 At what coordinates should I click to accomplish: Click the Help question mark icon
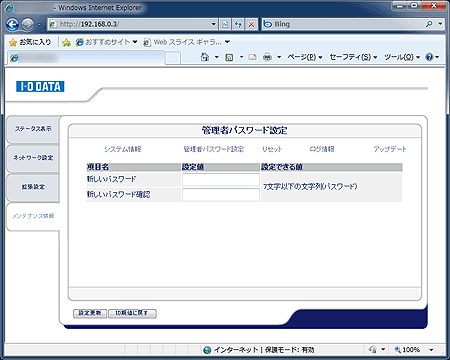click(429, 57)
